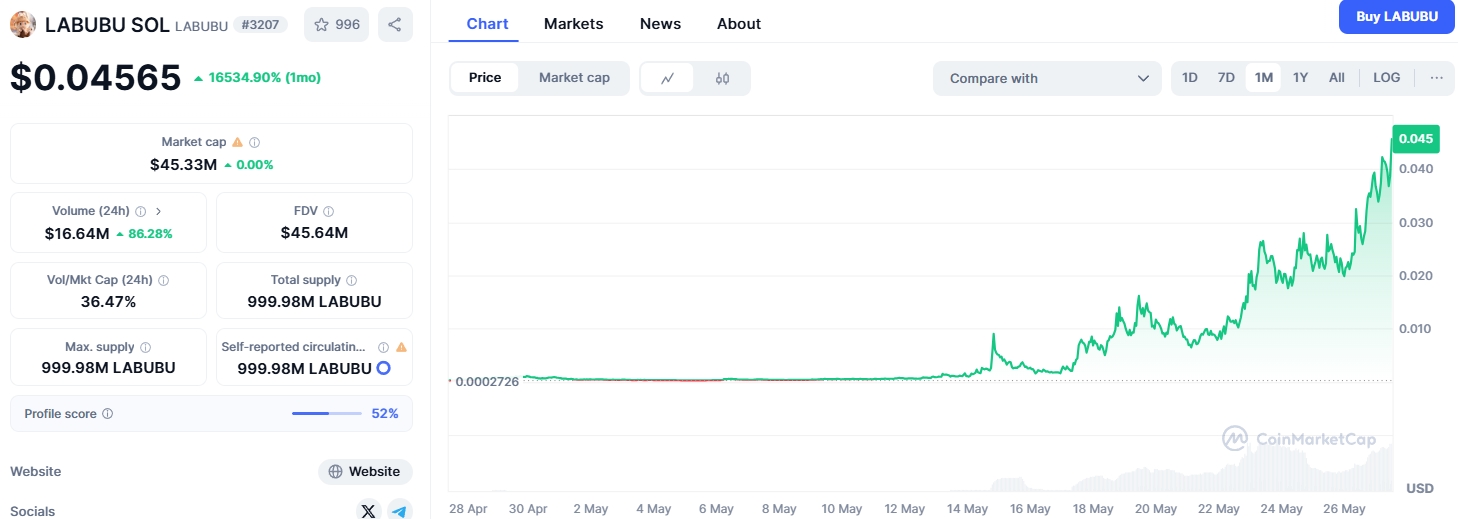Click the LABUBU SOL coin avatar icon
This screenshot has height=519, width=1458.
(x=22, y=24)
